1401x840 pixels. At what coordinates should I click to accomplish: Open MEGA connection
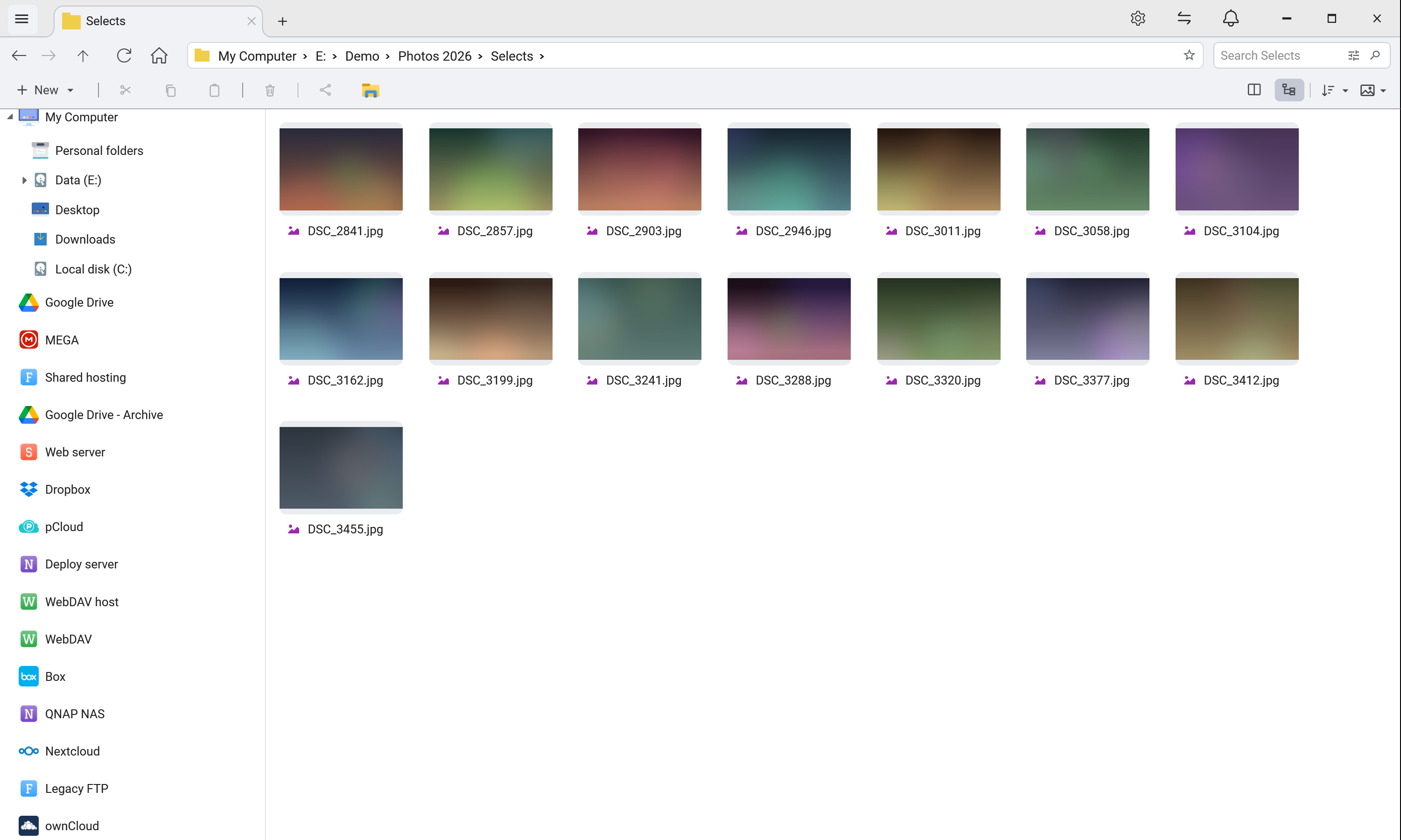click(x=62, y=340)
